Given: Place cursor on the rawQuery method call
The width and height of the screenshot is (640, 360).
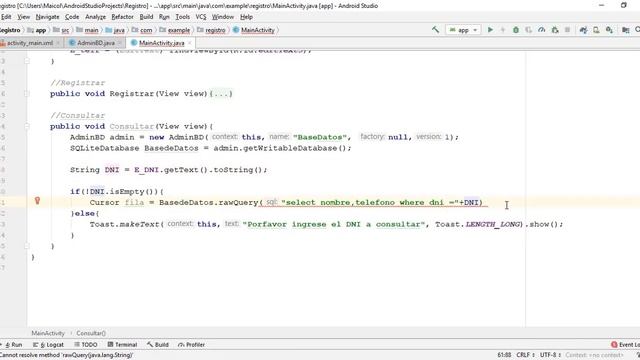Looking at the screenshot, I should coord(238,202).
